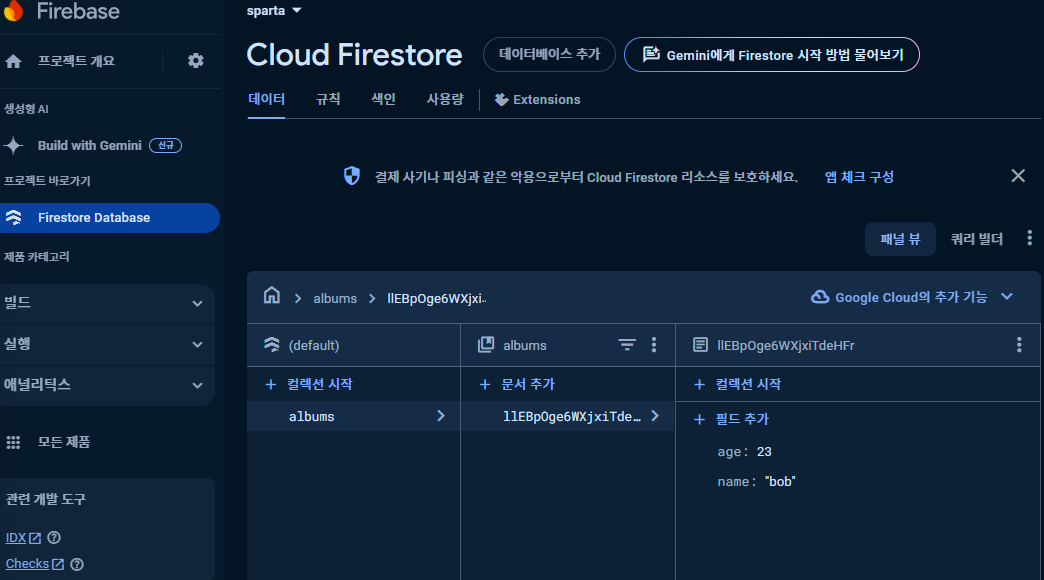Switch to the 색인 tab
This screenshot has width=1044, height=580.
(384, 99)
